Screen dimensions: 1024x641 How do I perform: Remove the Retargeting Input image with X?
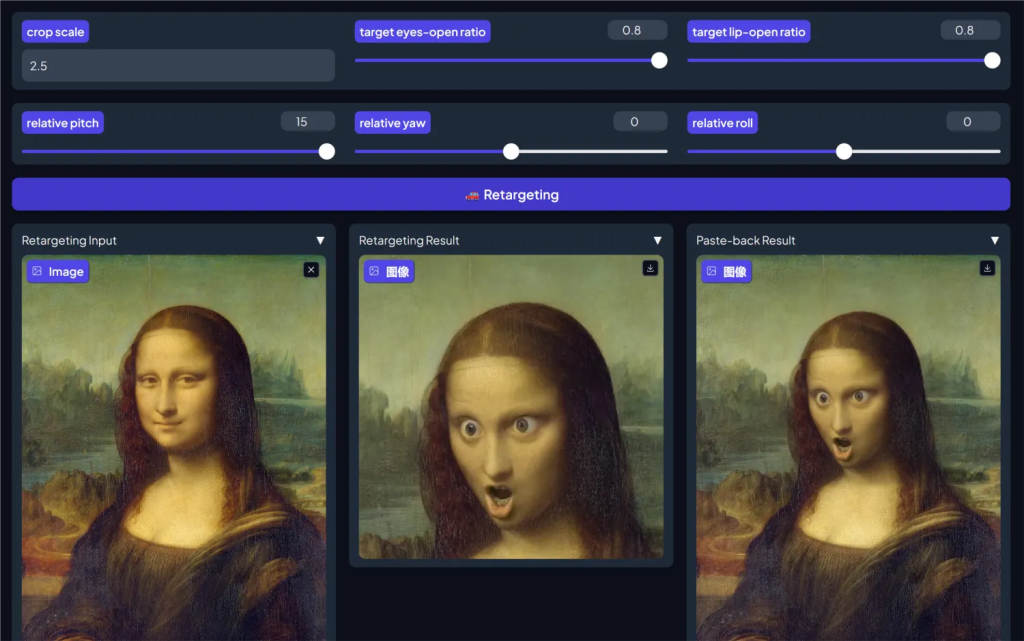[311, 270]
